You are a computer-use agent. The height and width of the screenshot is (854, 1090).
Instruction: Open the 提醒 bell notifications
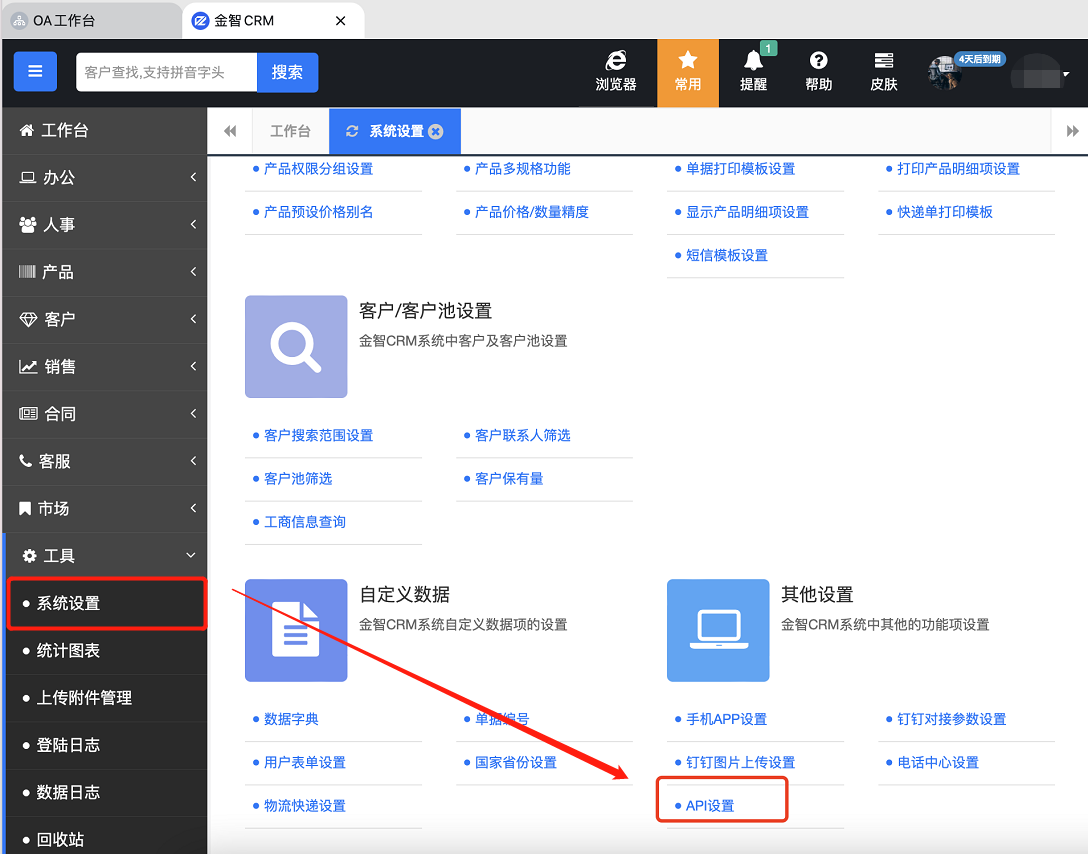[754, 72]
